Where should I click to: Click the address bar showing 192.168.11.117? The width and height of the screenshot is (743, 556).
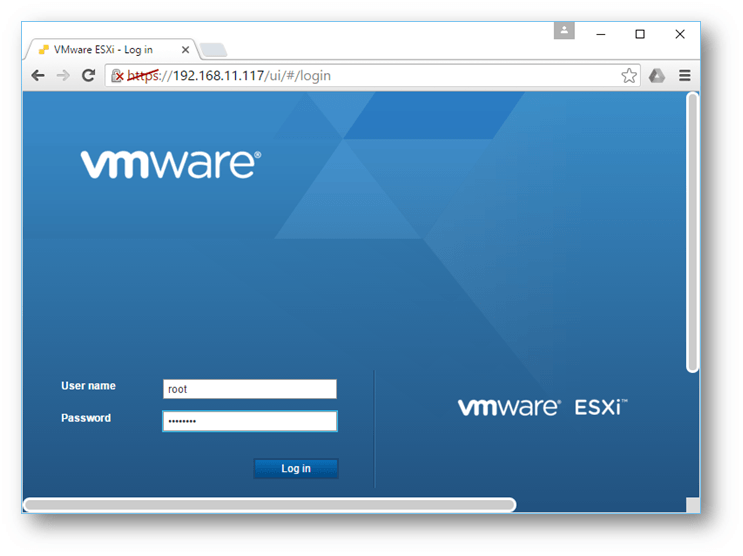tap(372, 75)
